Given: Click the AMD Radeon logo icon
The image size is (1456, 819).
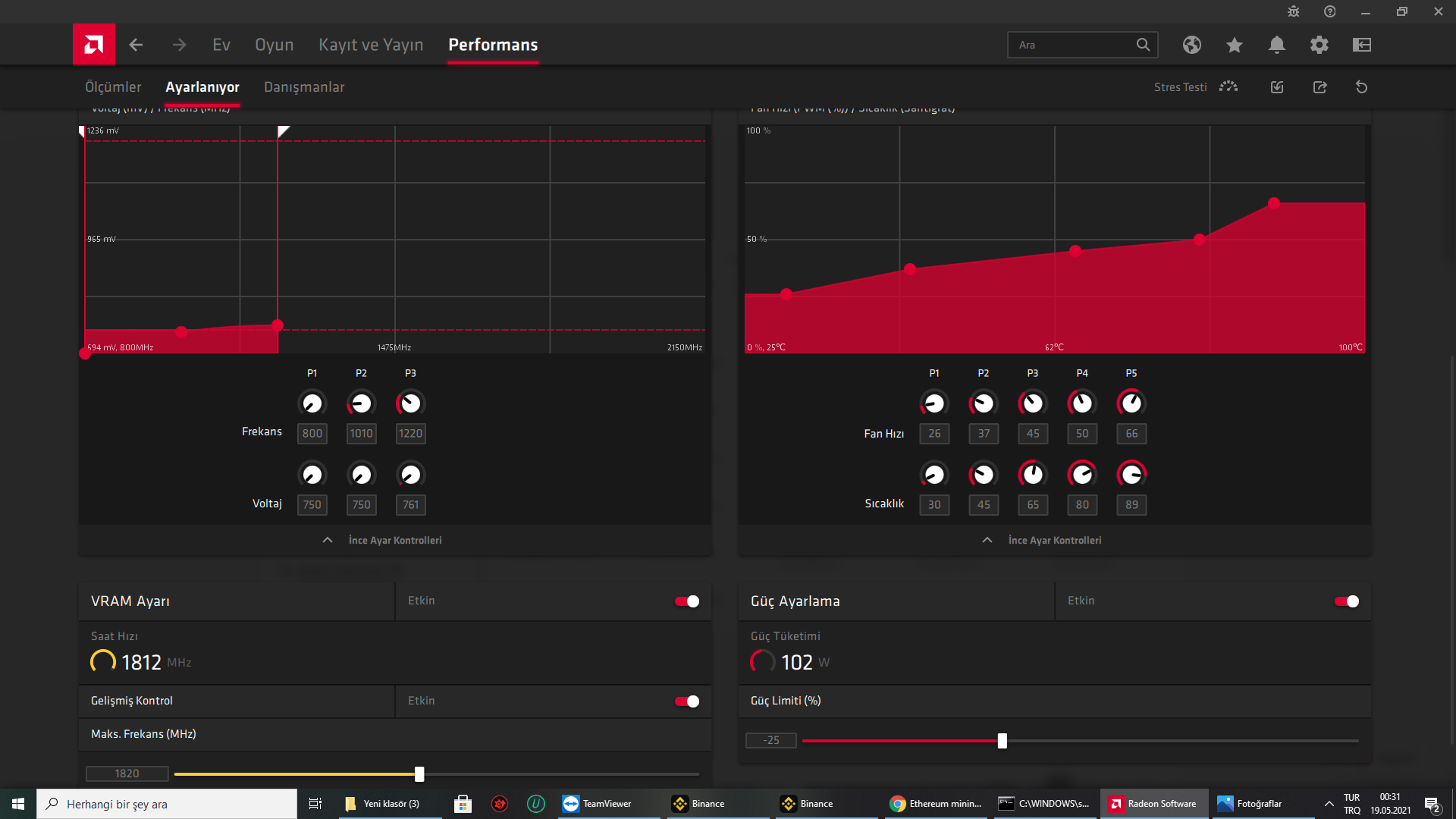Looking at the screenshot, I should (x=93, y=45).
